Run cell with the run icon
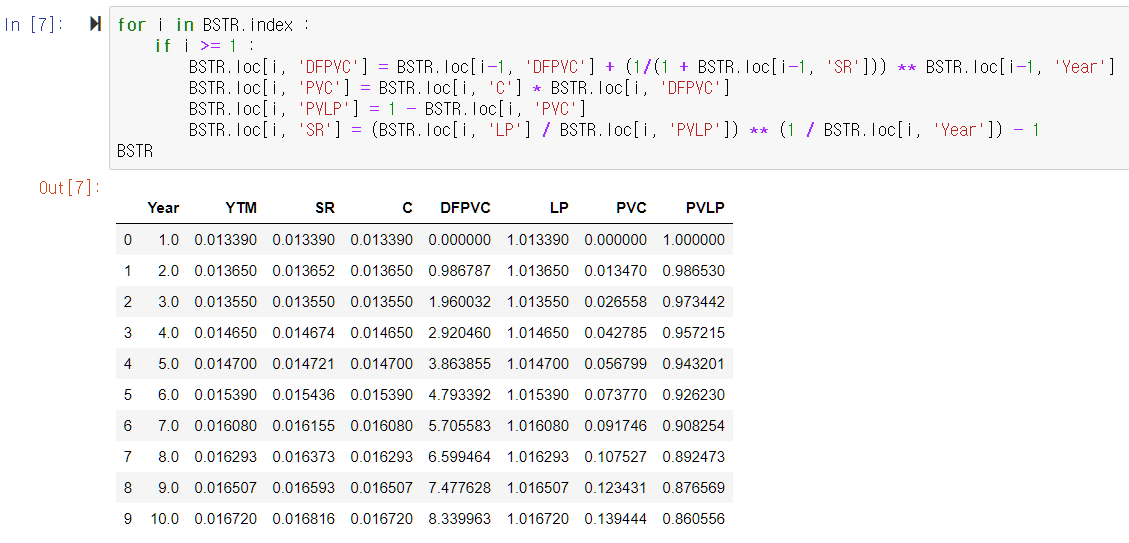The image size is (1129, 543). [x=95, y=24]
